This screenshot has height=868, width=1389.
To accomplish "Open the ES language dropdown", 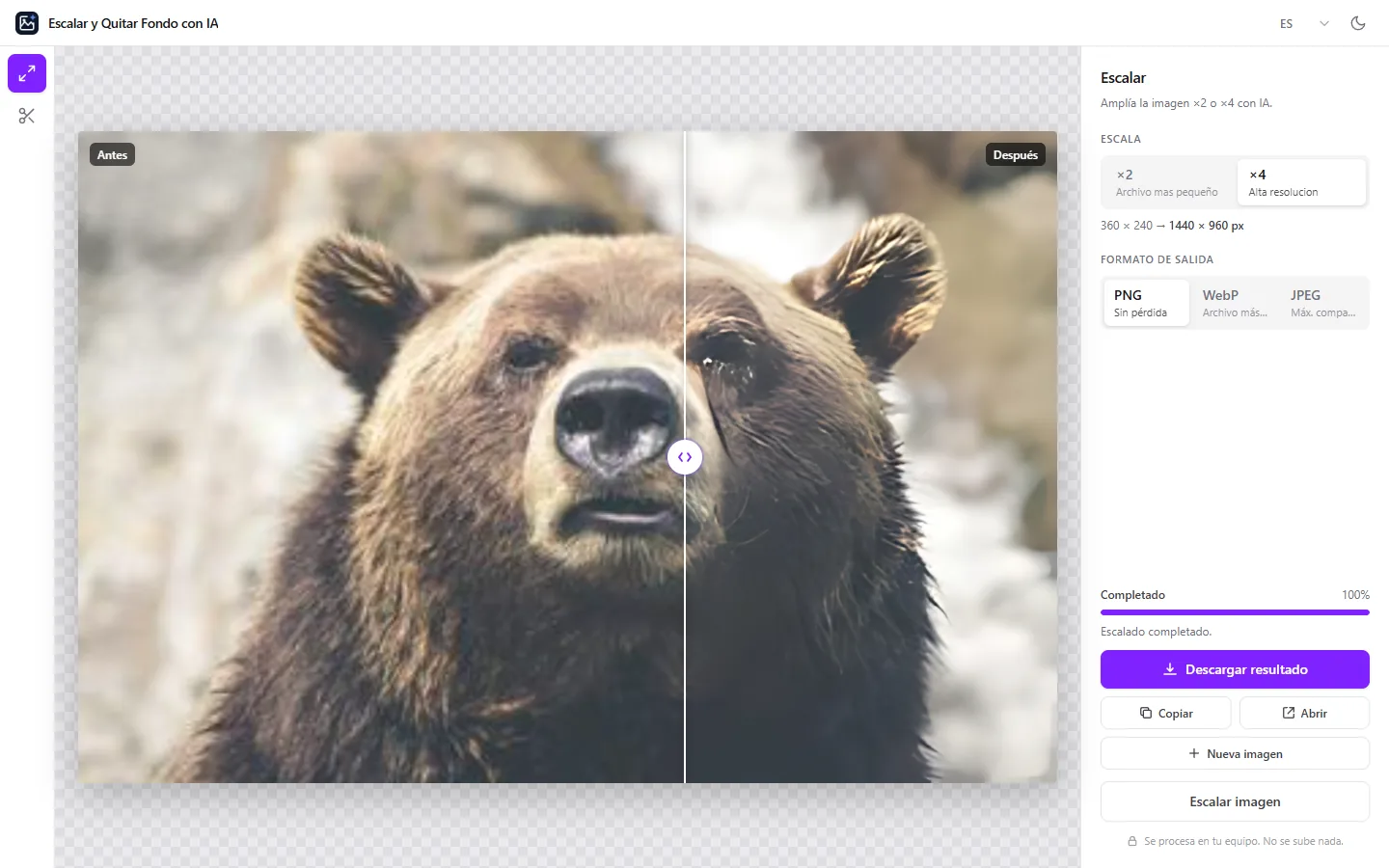I will pyautogui.click(x=1304, y=23).
